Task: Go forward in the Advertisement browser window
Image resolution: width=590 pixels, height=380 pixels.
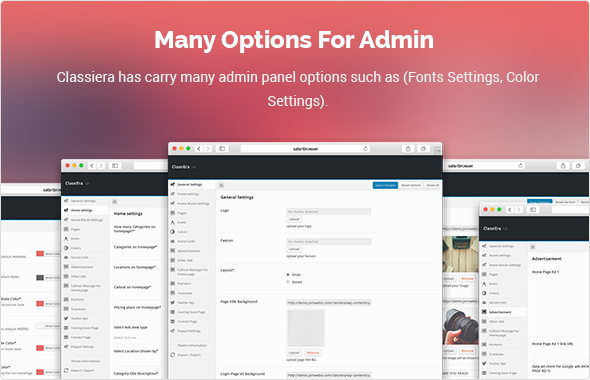Action: click(519, 210)
